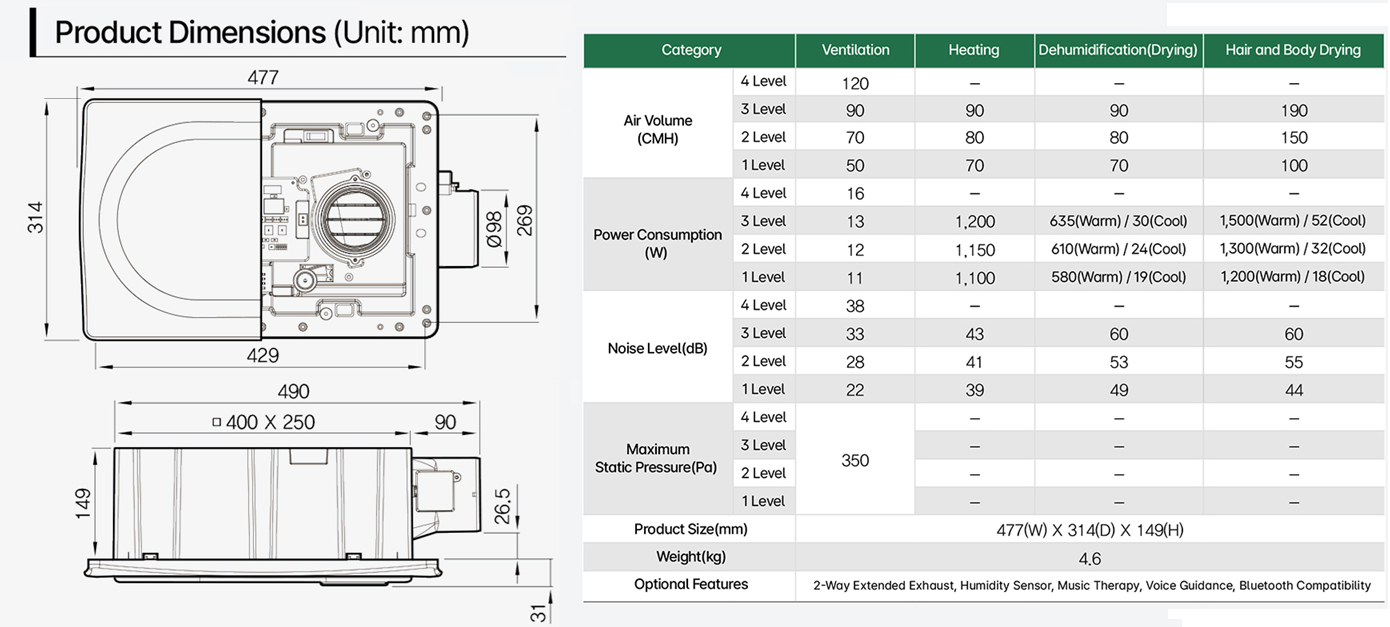Select the Ventilation column header
Image resolution: width=1390 pixels, height=627 pixels.
pyautogui.click(x=855, y=50)
